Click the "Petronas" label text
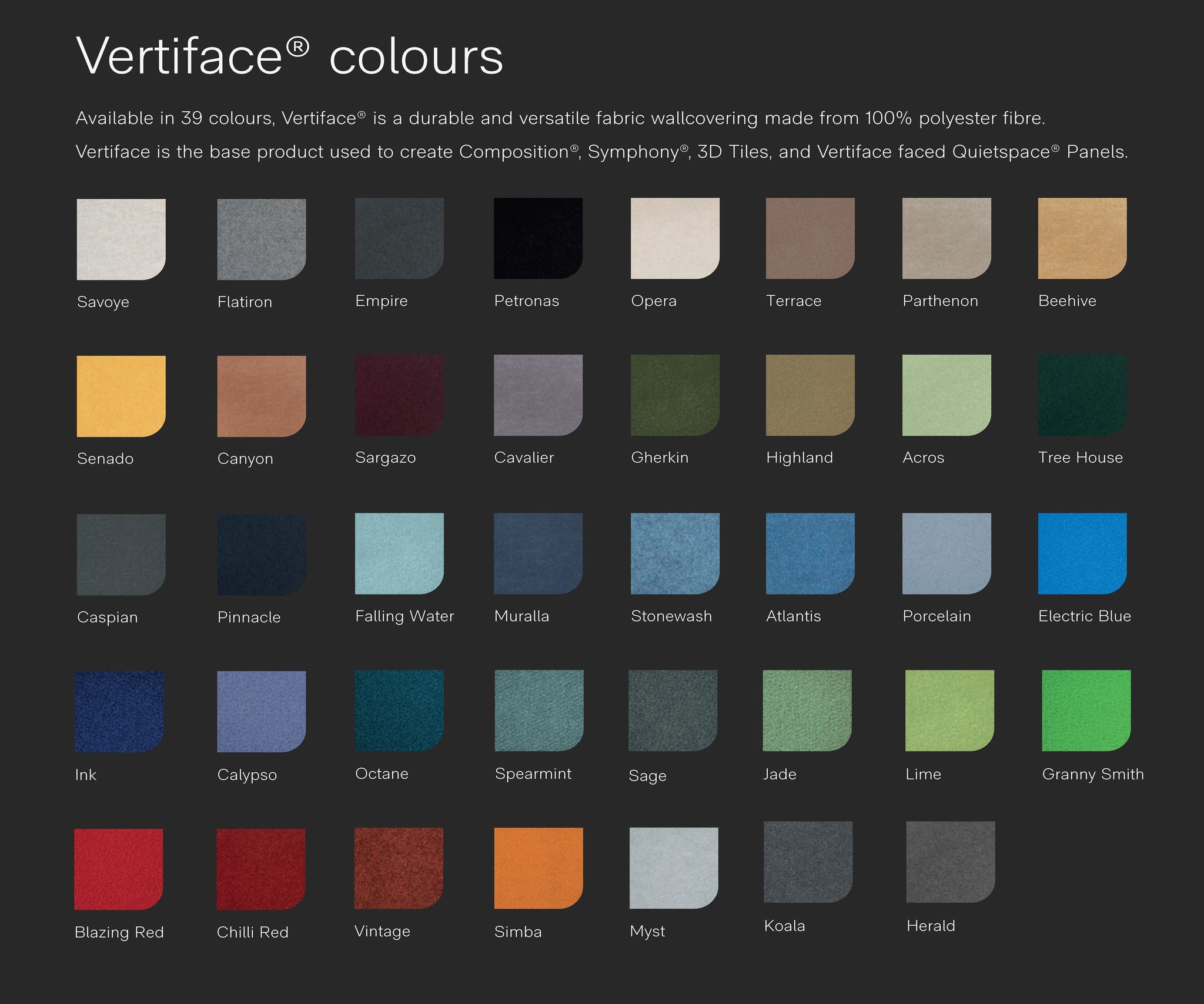1204x1004 pixels. pyautogui.click(x=527, y=301)
